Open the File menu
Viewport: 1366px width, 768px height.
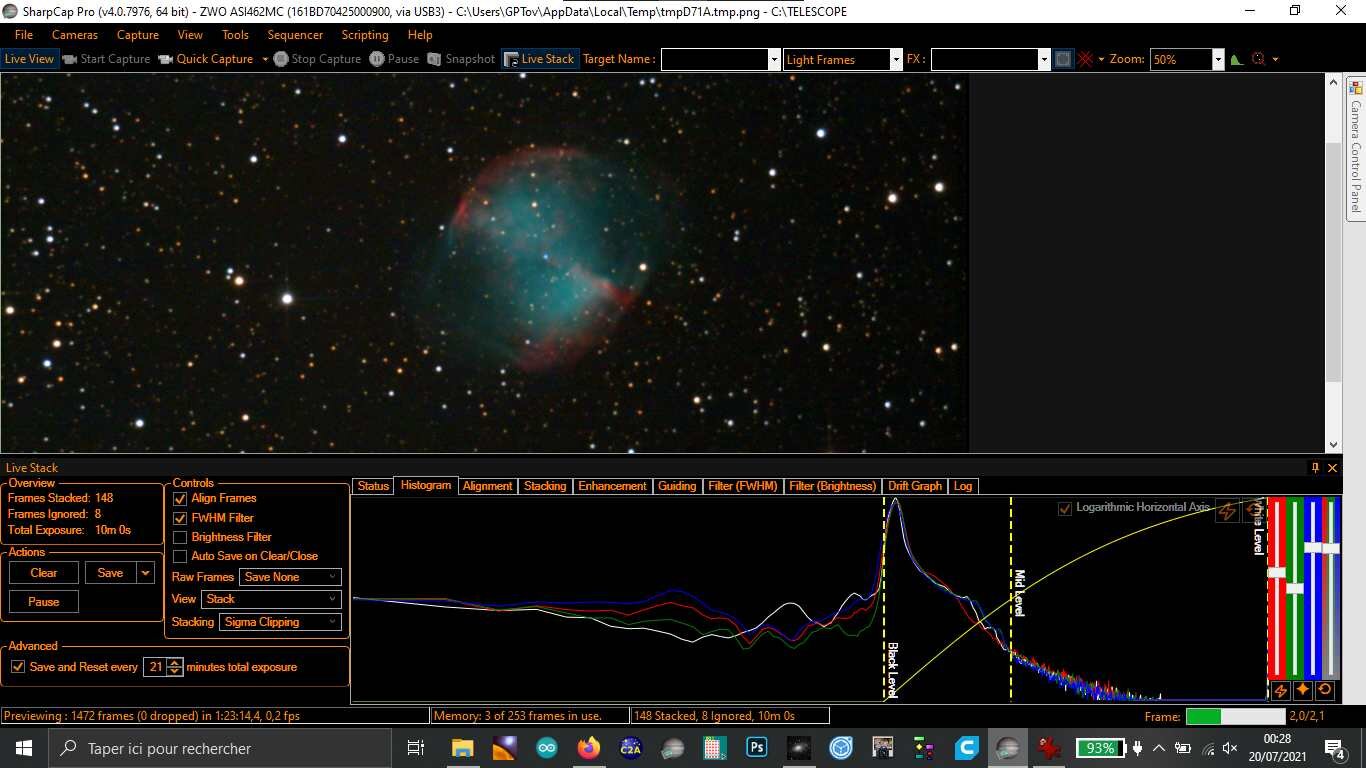point(24,35)
